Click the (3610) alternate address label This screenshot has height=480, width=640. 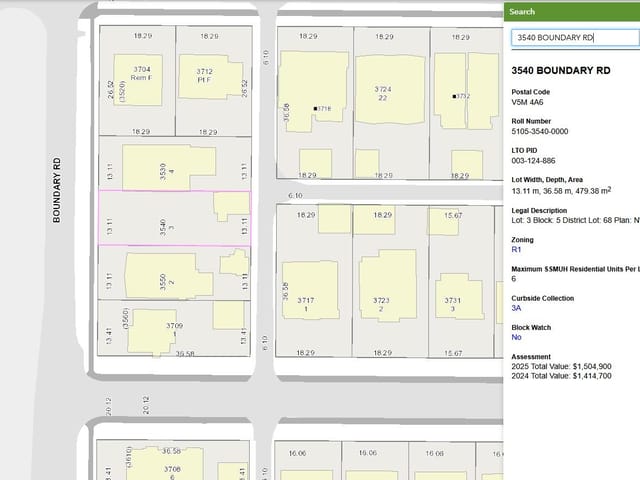[129, 457]
